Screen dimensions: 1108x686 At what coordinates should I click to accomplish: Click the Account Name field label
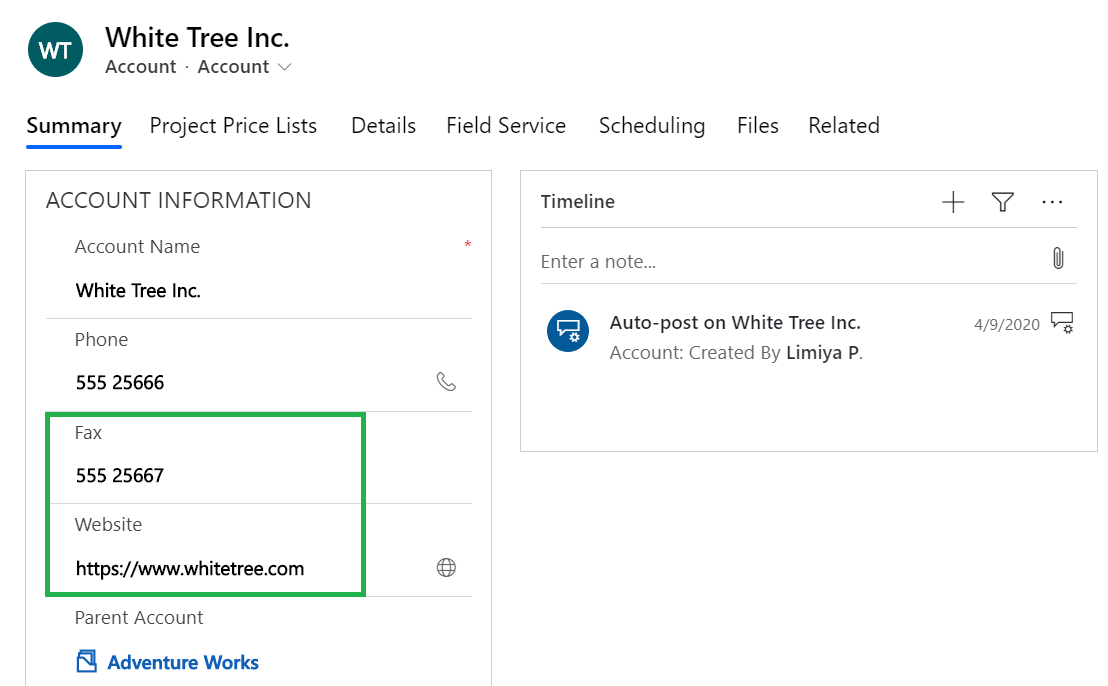[x=138, y=247]
